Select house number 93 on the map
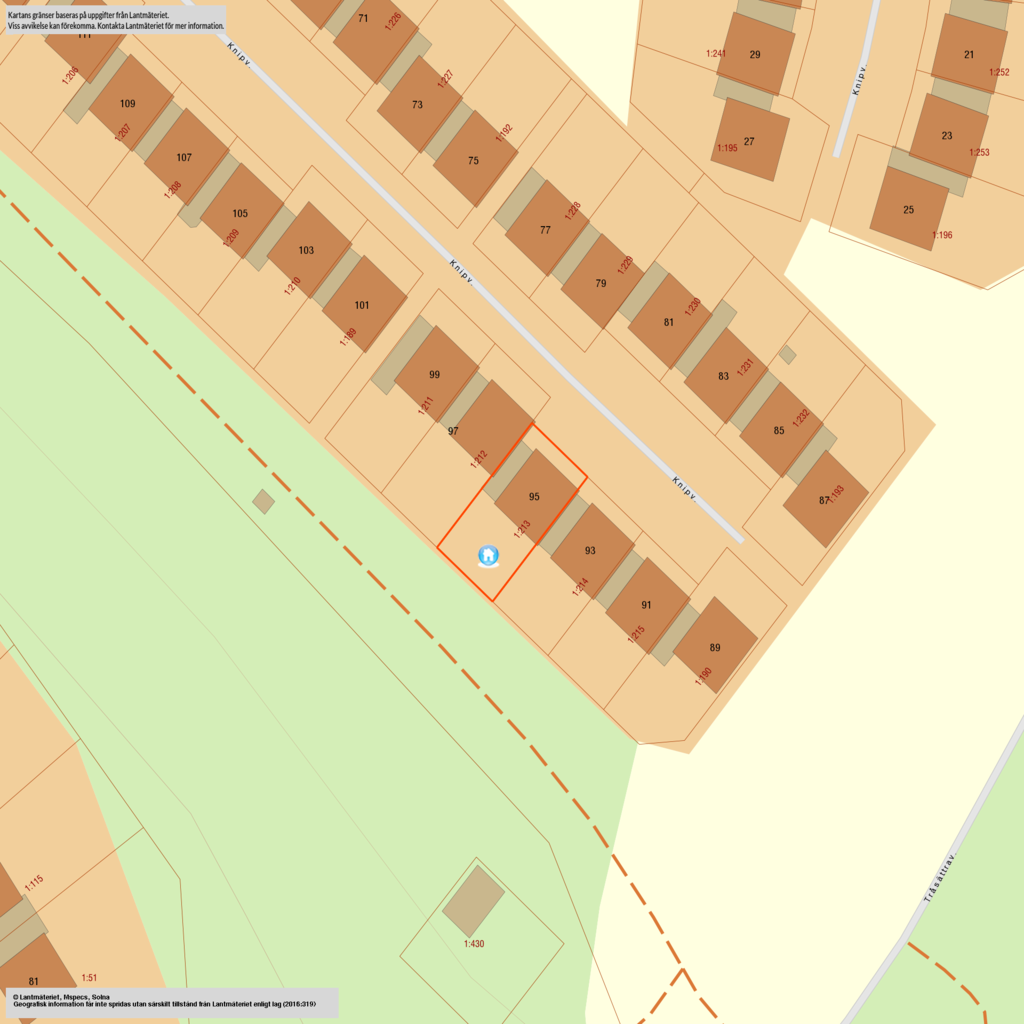Screen dimensions: 1024x1024 [x=590, y=551]
